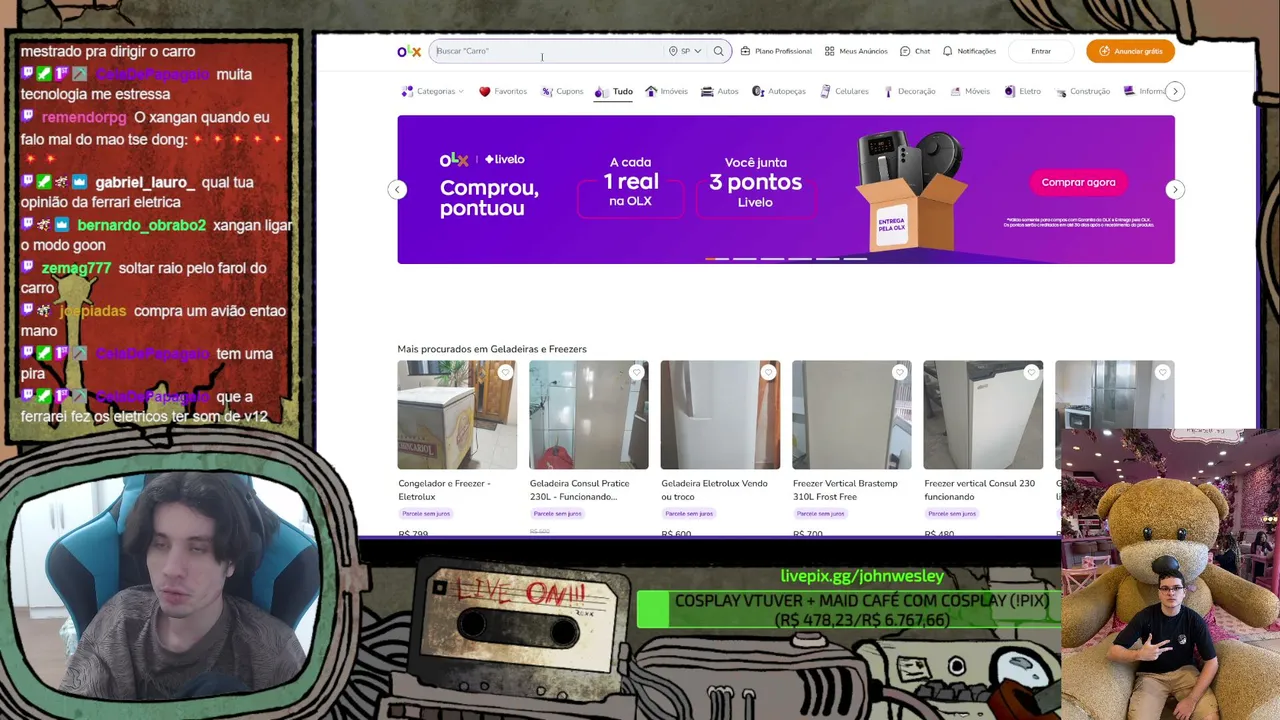The width and height of the screenshot is (1280, 720).
Task: Reveal more categories with the right arrow
Action: tap(1175, 91)
